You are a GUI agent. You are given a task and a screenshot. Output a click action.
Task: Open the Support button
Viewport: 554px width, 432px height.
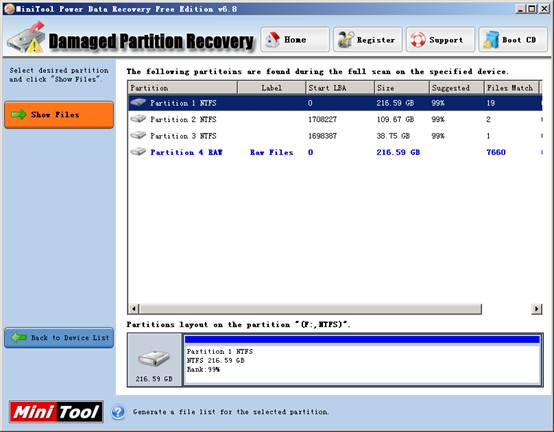tap(440, 40)
